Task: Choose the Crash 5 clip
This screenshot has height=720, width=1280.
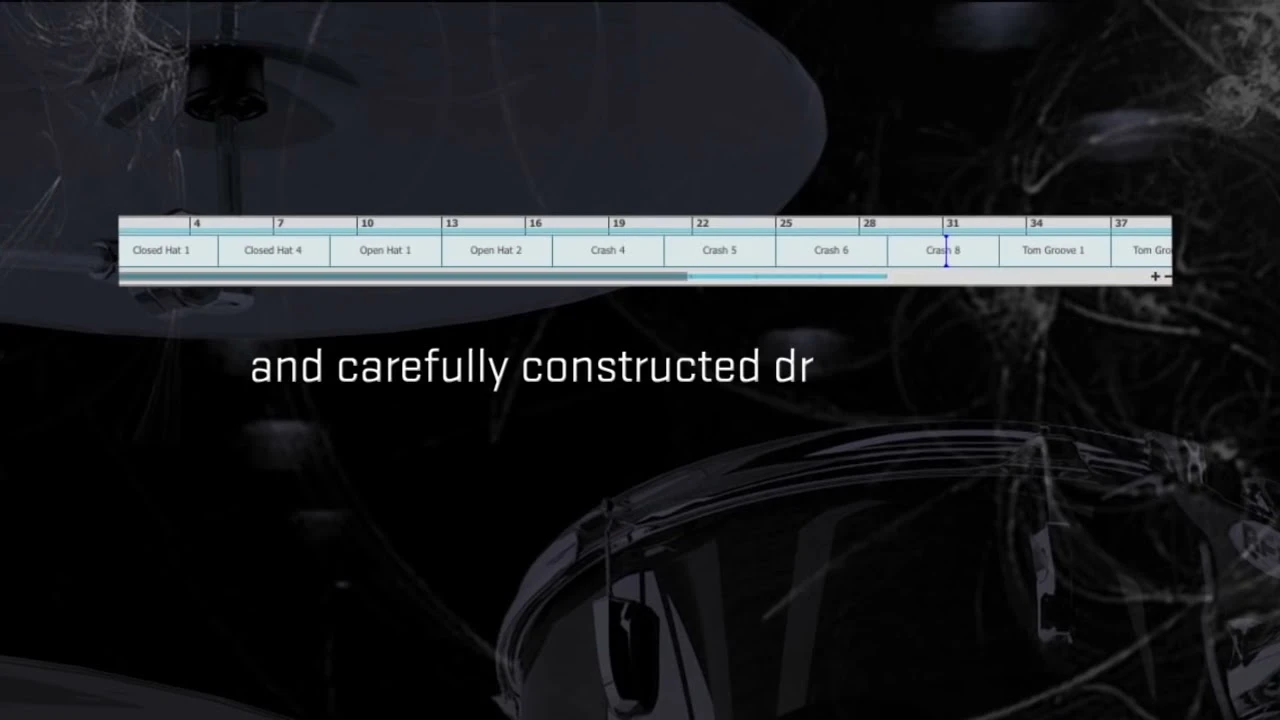Action: (719, 250)
